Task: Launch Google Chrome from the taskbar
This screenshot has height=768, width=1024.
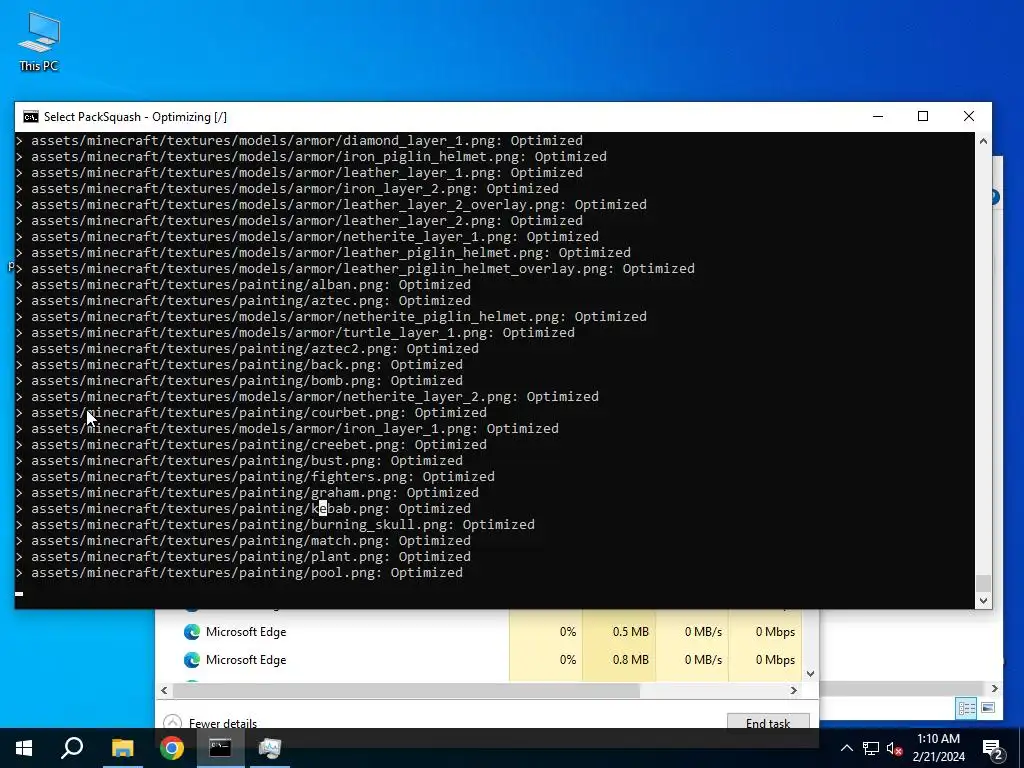Action: [x=172, y=748]
